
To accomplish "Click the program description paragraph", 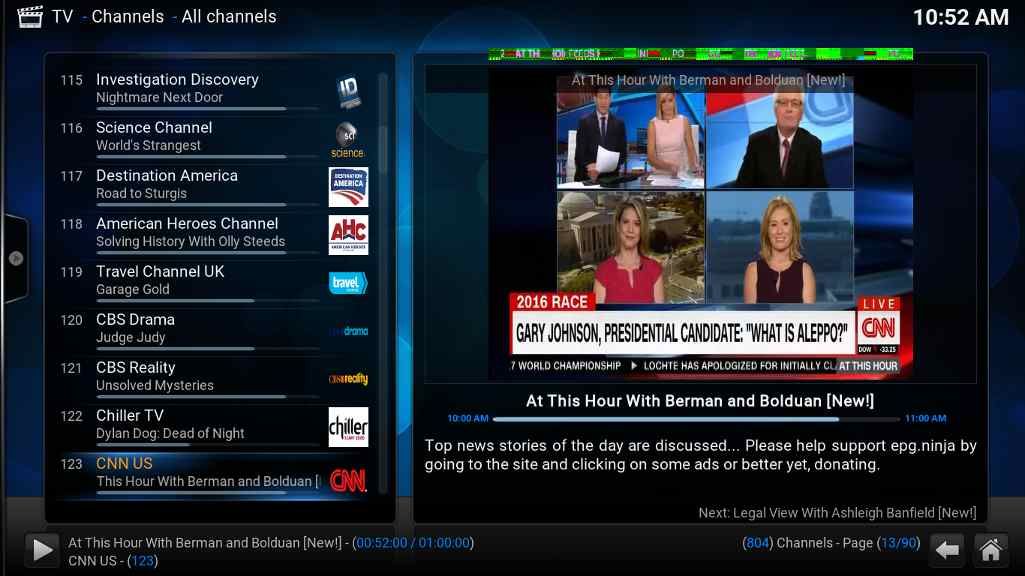I will click(700, 455).
